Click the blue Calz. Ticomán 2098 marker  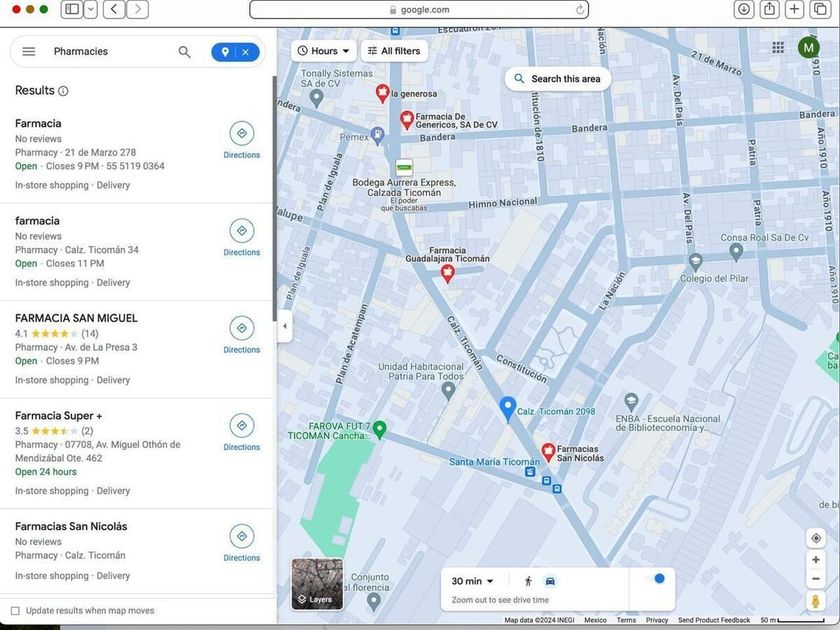(507, 409)
